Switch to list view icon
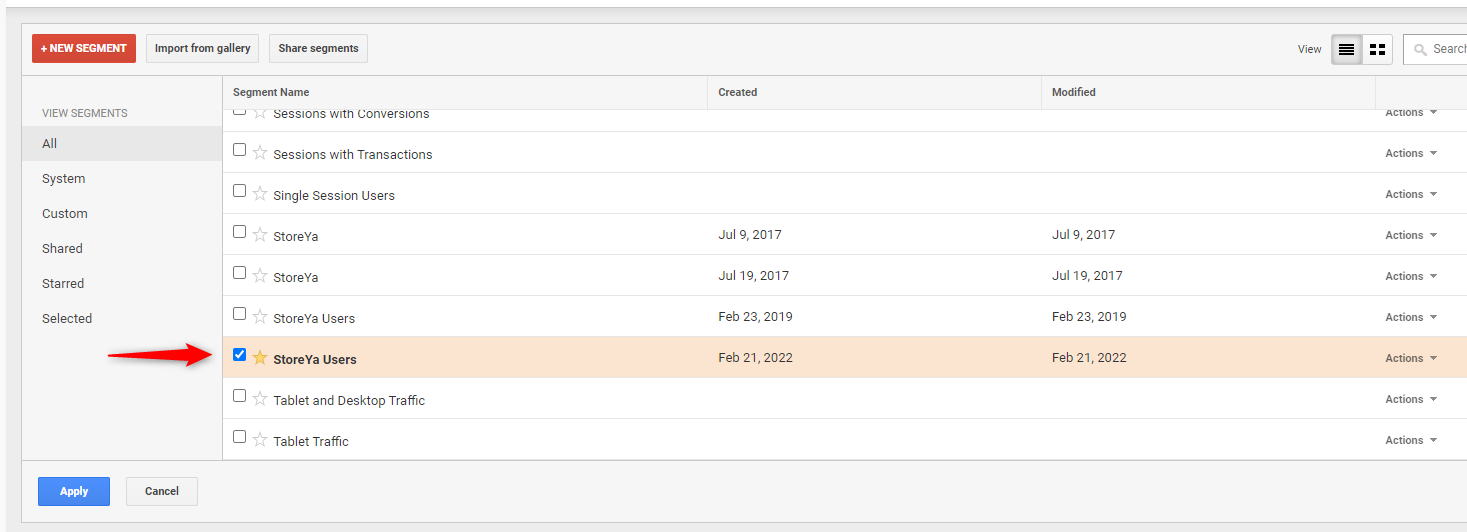 click(x=1346, y=49)
